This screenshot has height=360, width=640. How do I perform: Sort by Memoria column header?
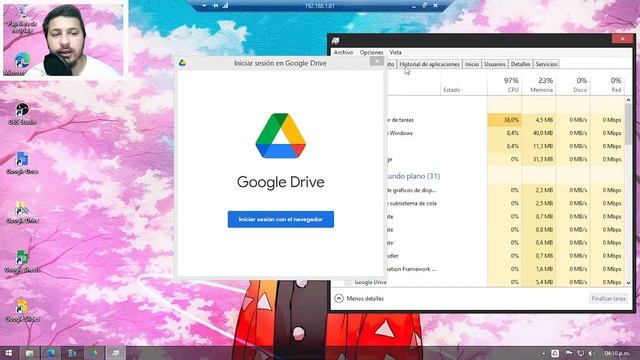[539, 84]
